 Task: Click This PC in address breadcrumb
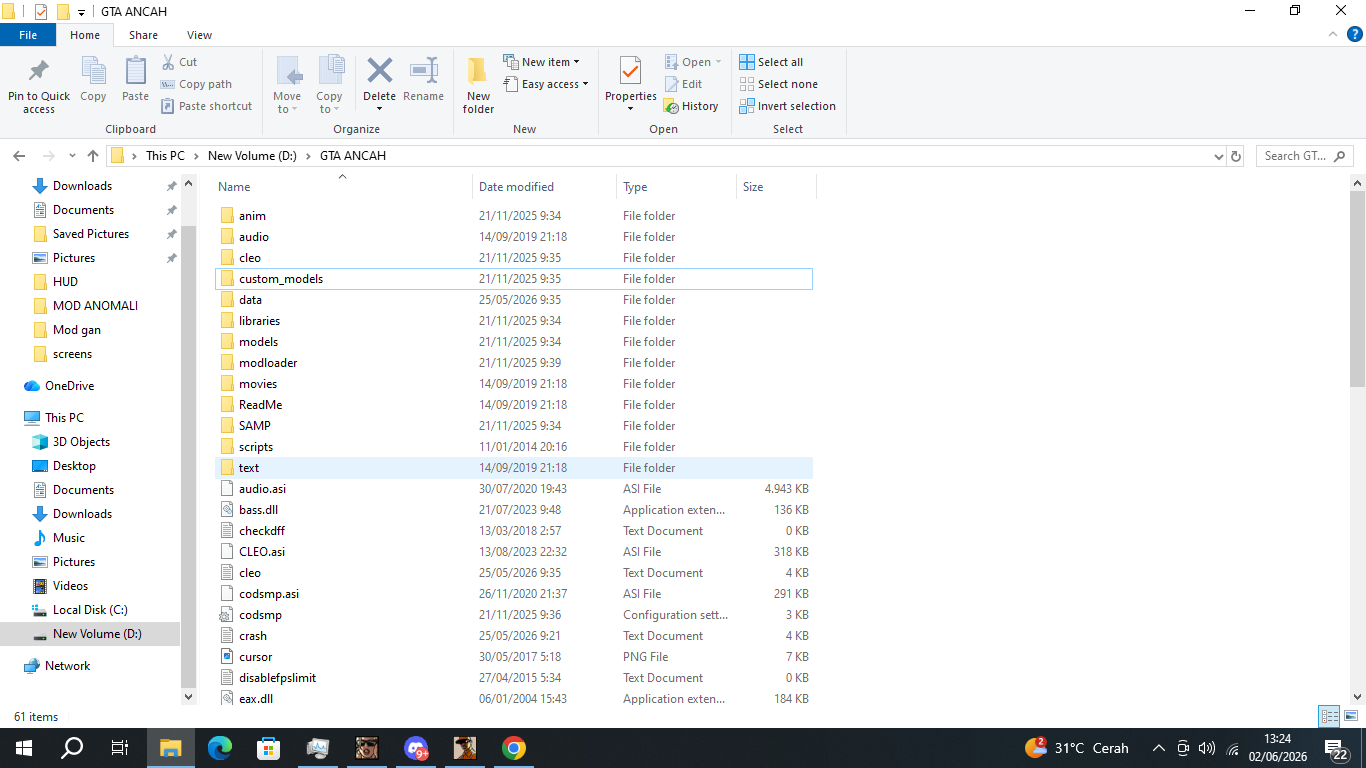[165, 156]
